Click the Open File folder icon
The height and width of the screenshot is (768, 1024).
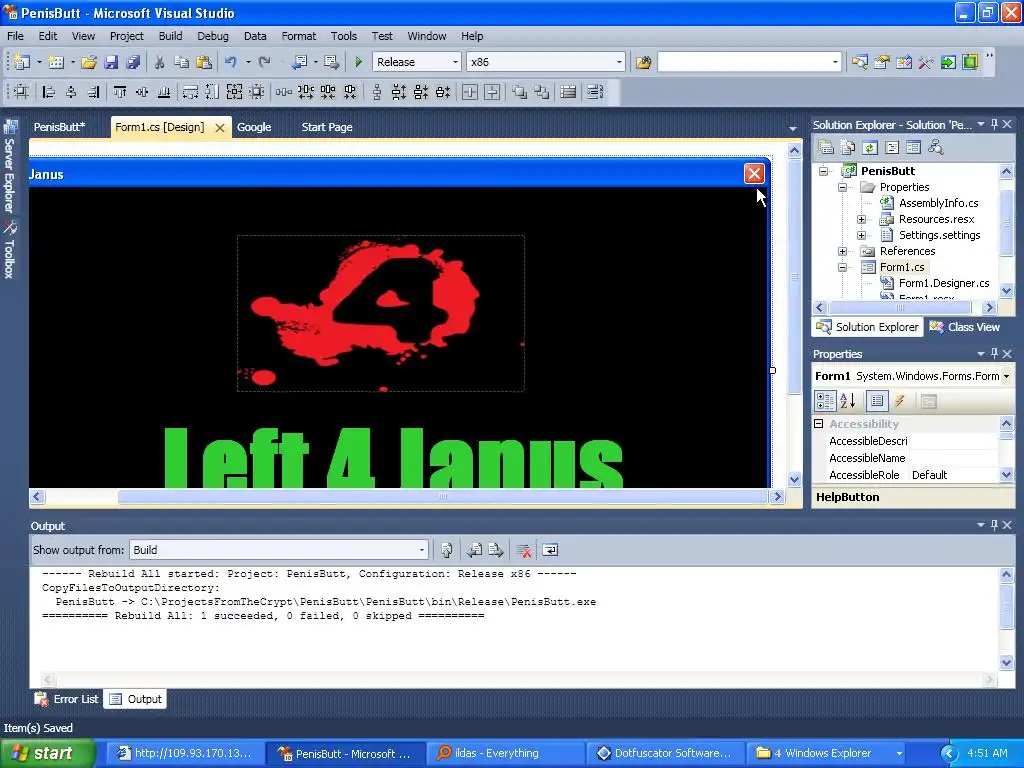point(89,62)
